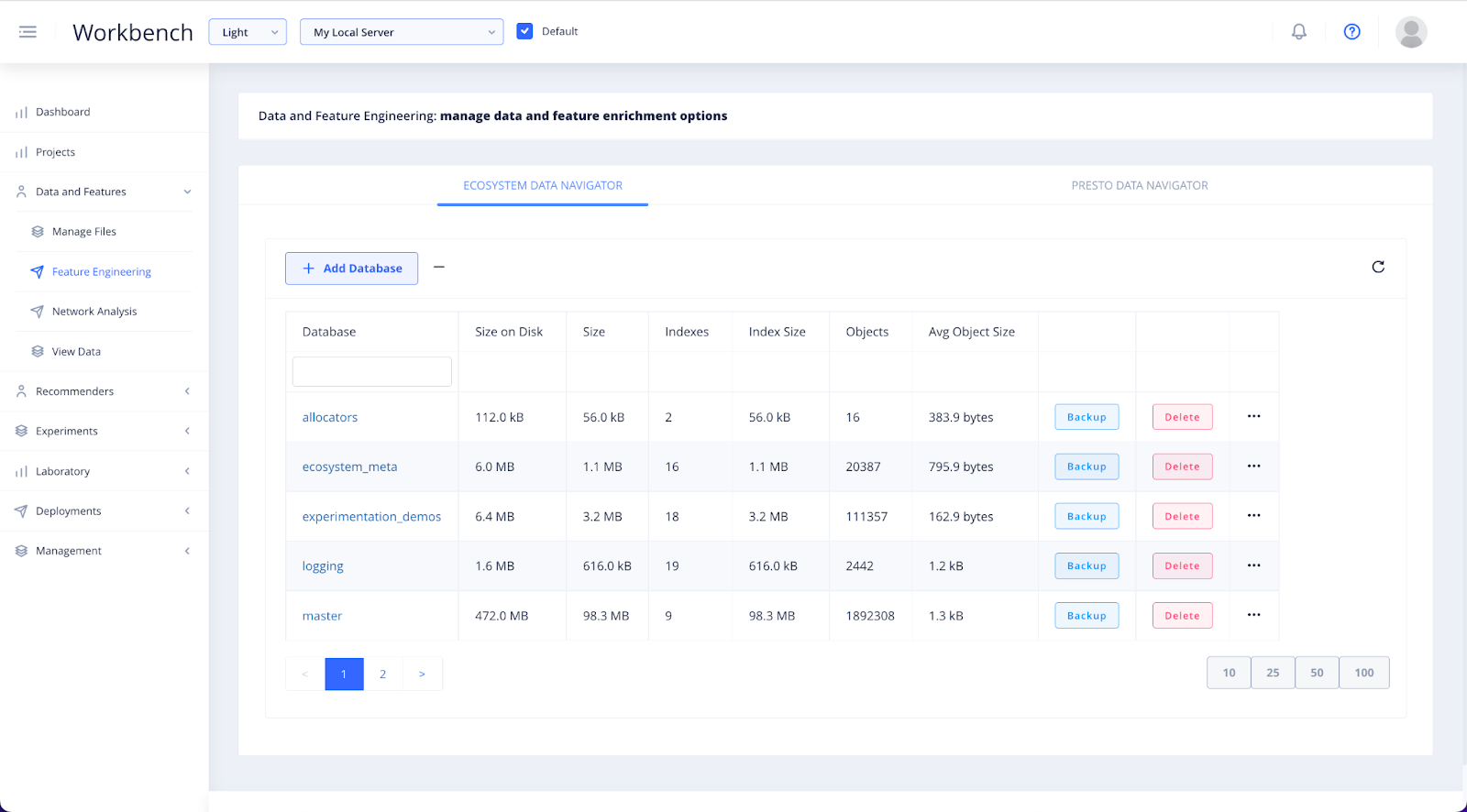Show 10 rows per page
This screenshot has width=1467, height=812.
[1229, 673]
